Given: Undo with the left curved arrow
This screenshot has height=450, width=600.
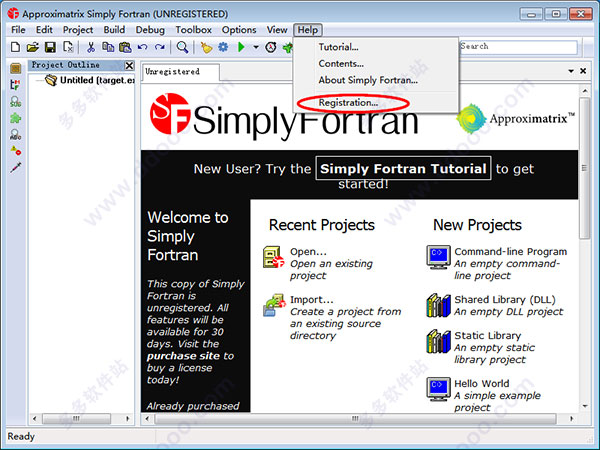Looking at the screenshot, I should (x=142, y=47).
